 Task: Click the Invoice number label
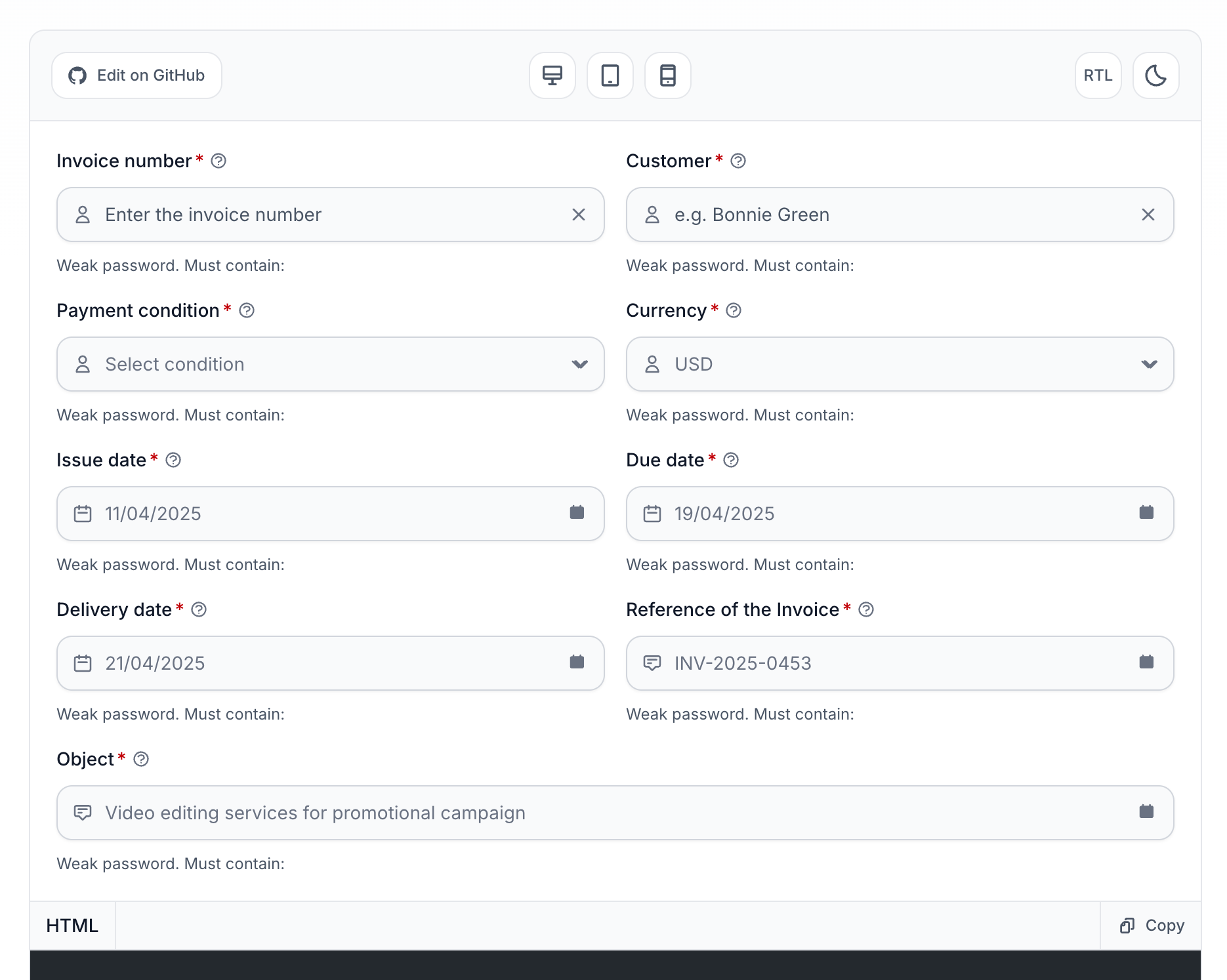pyautogui.click(x=124, y=161)
